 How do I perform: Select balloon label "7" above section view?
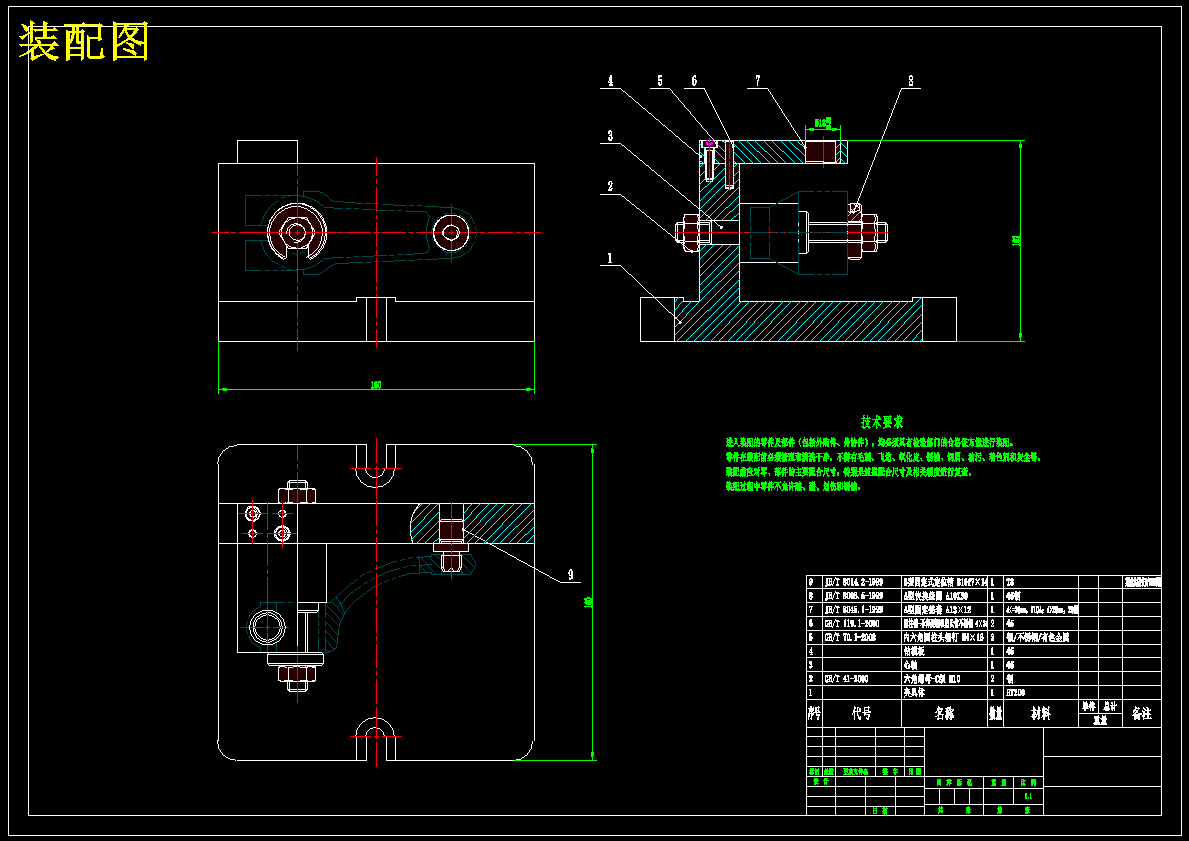[758, 80]
